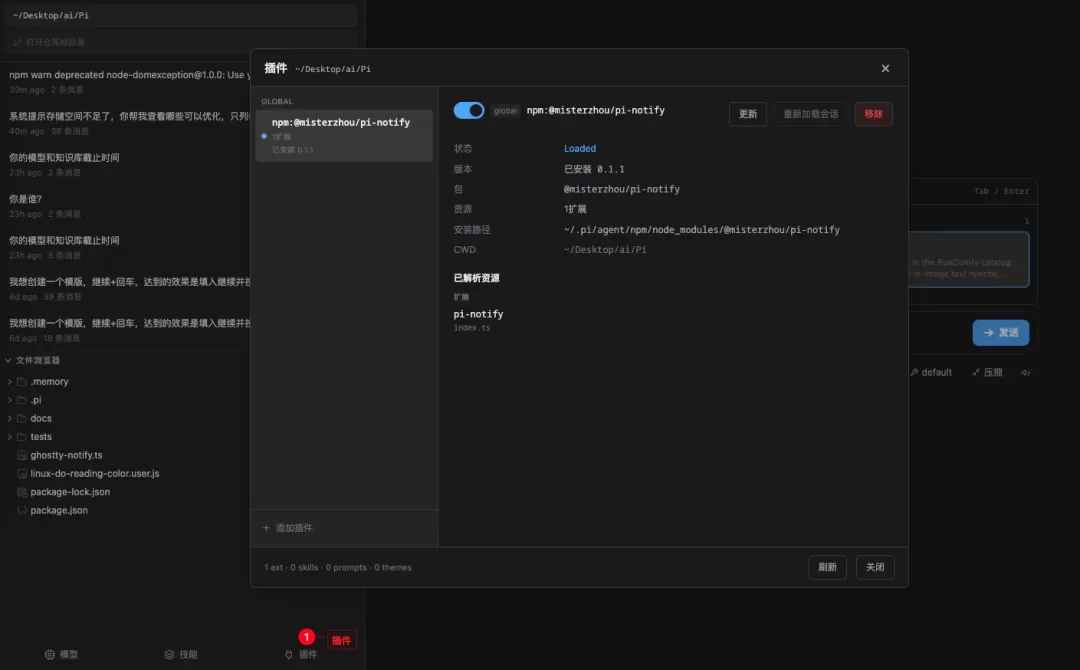Switch to the 模型 tab at bottom

(x=61, y=654)
